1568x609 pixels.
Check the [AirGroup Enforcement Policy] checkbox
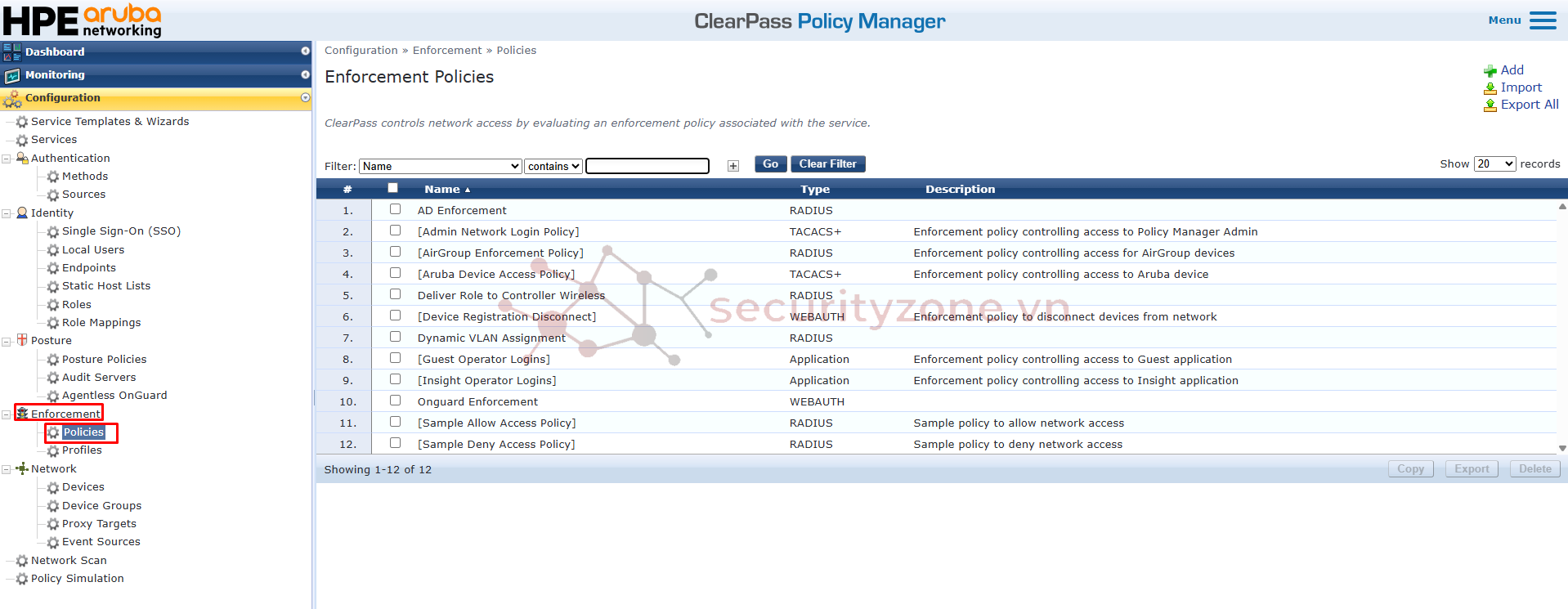pos(396,252)
